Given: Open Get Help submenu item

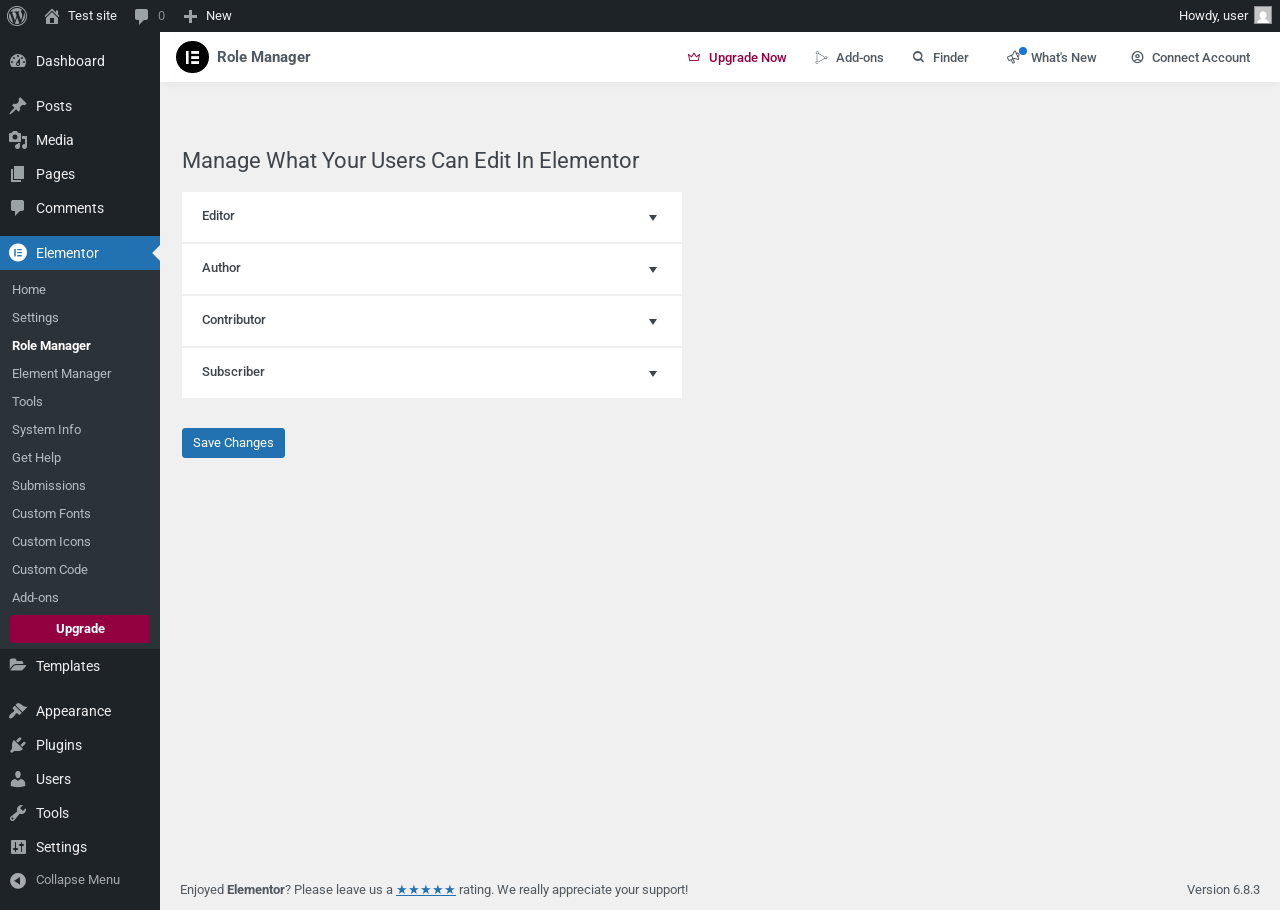Looking at the screenshot, I should (36, 458).
